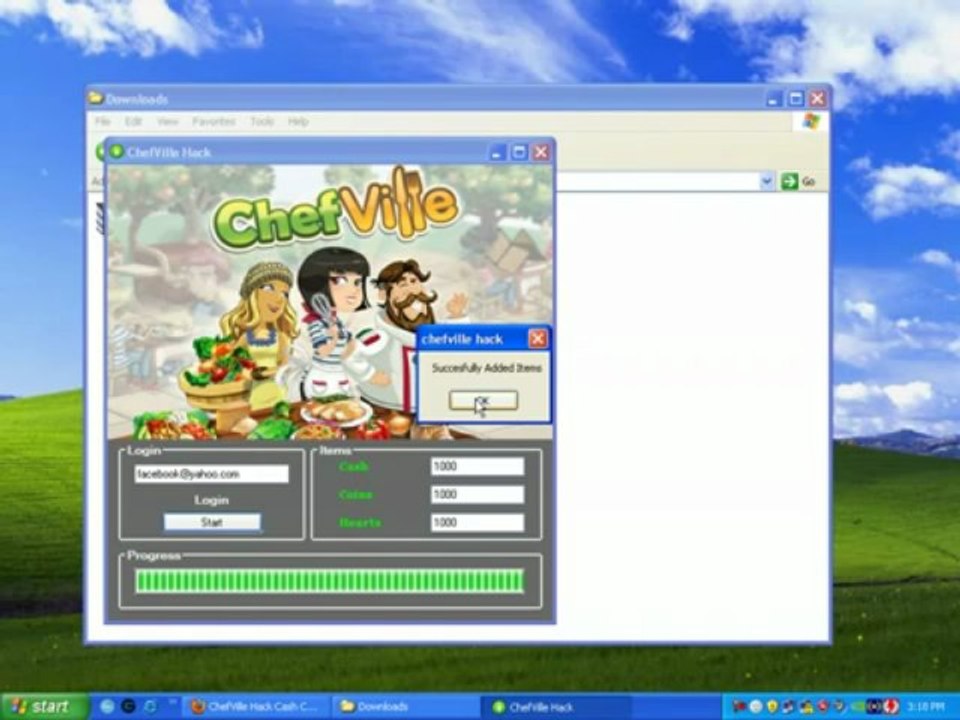Expand the address bar dropdown in Downloads
The image size is (960, 720).
tap(767, 181)
